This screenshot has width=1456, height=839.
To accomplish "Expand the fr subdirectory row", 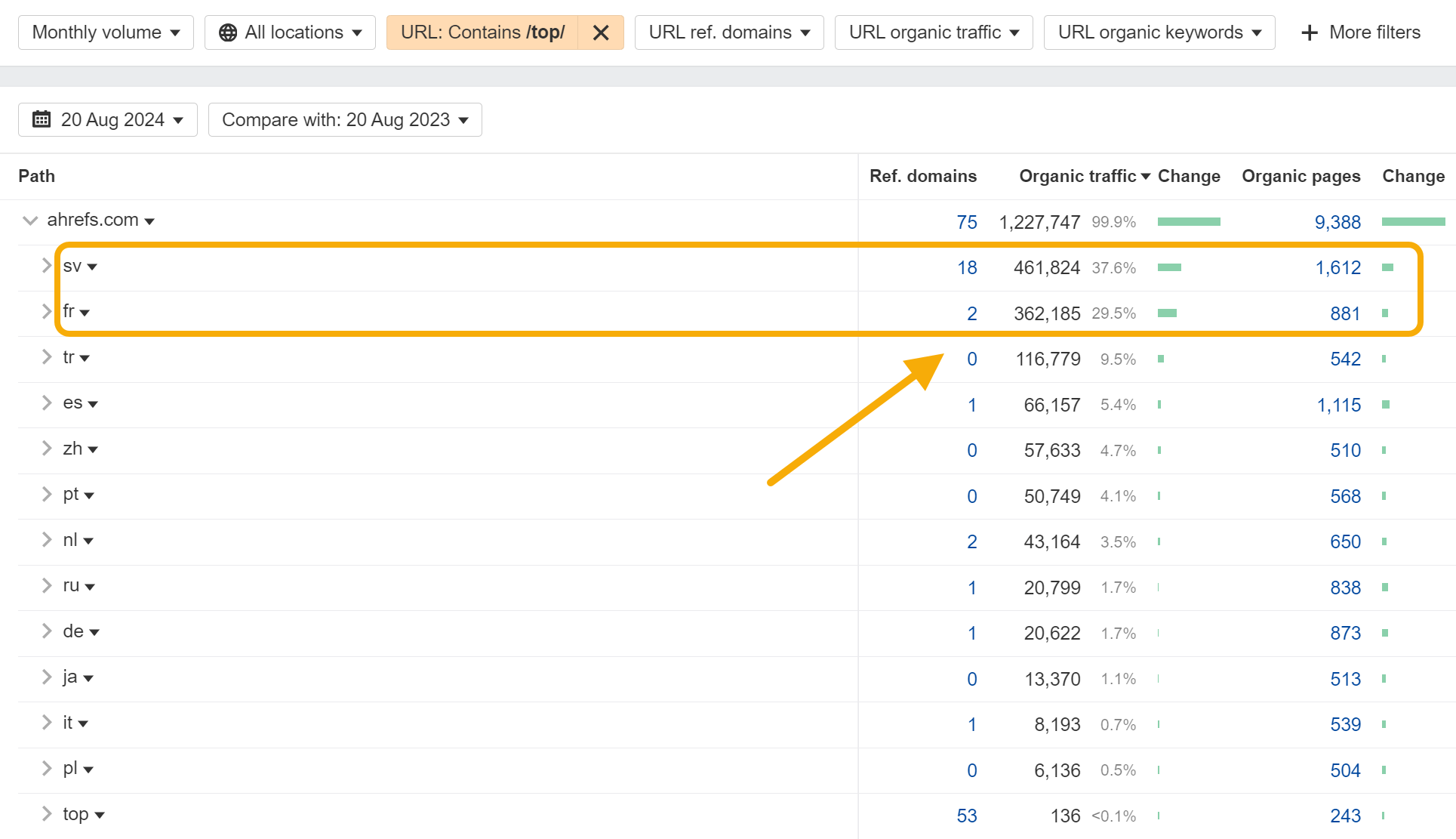I will point(47,311).
